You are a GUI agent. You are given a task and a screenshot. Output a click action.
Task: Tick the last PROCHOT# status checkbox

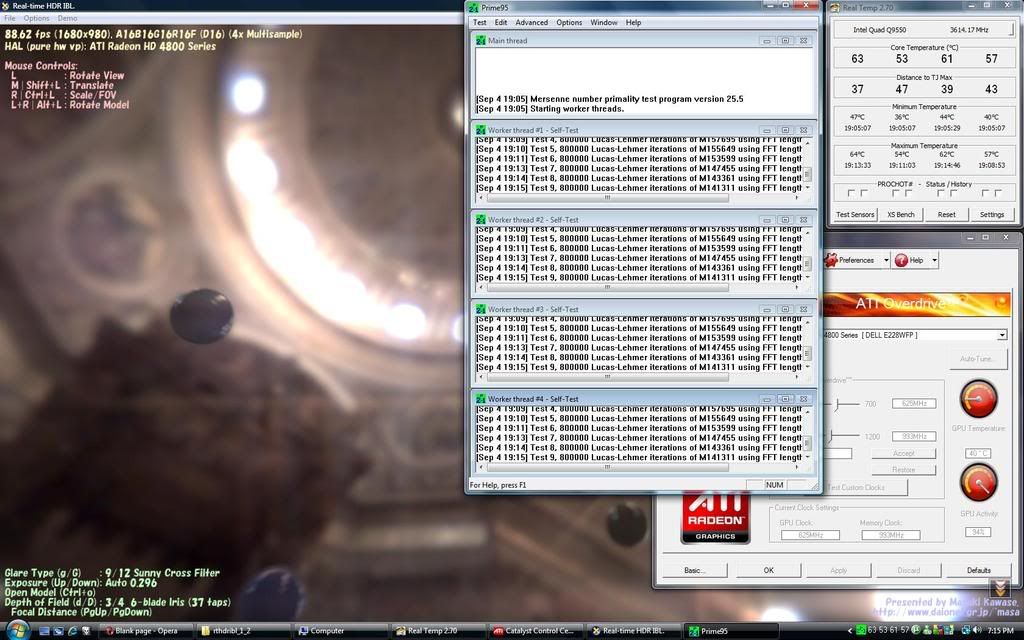(996, 193)
